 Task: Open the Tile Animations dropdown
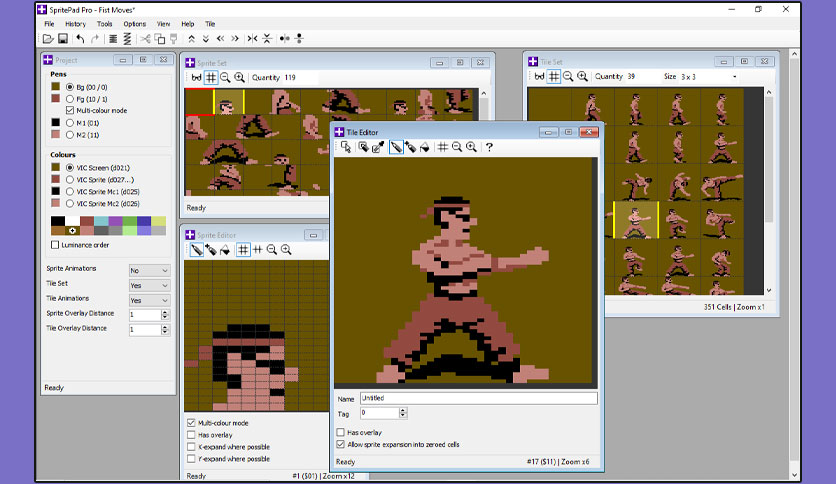point(149,300)
